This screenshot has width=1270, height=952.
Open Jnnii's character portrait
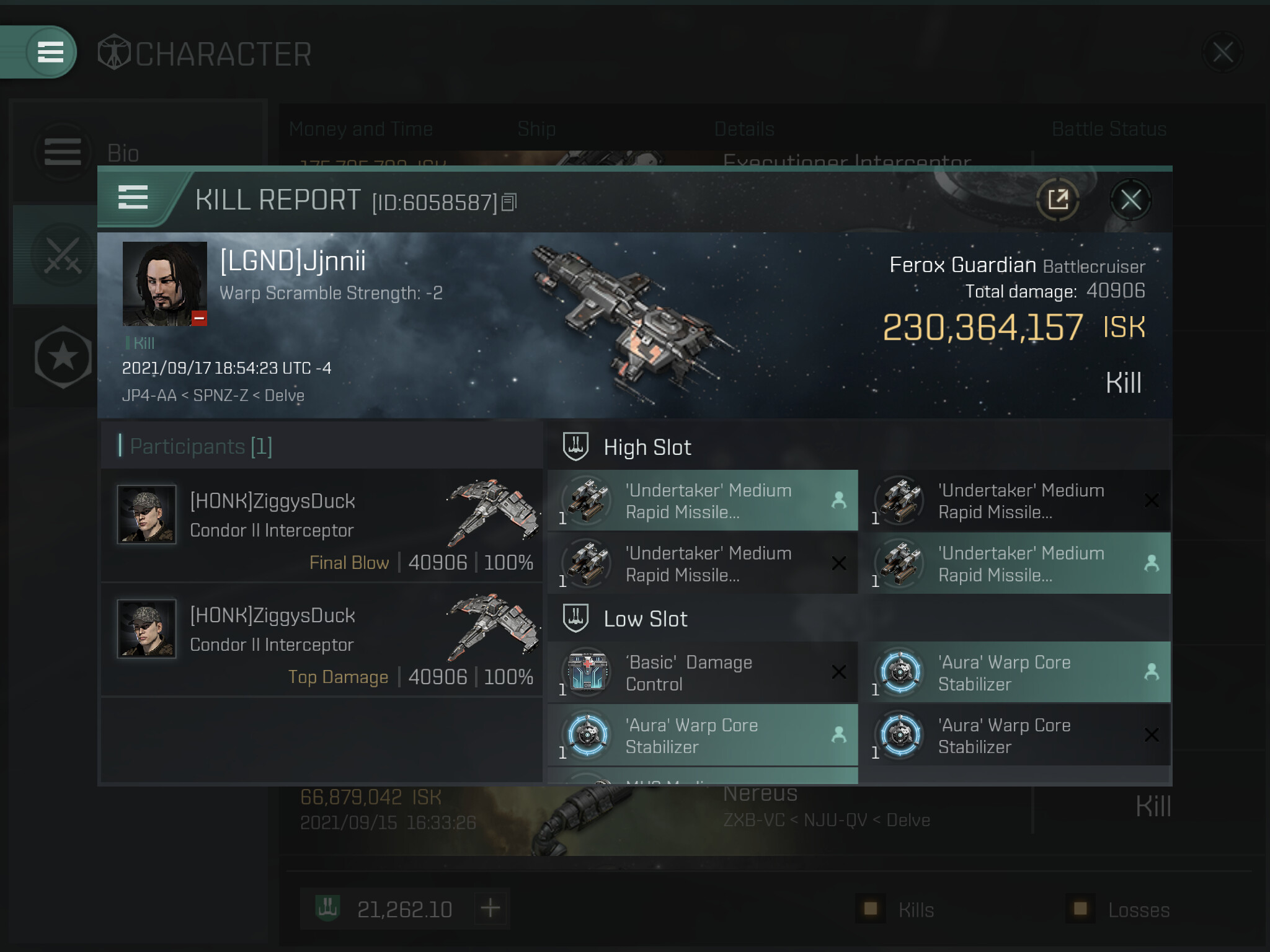(165, 284)
